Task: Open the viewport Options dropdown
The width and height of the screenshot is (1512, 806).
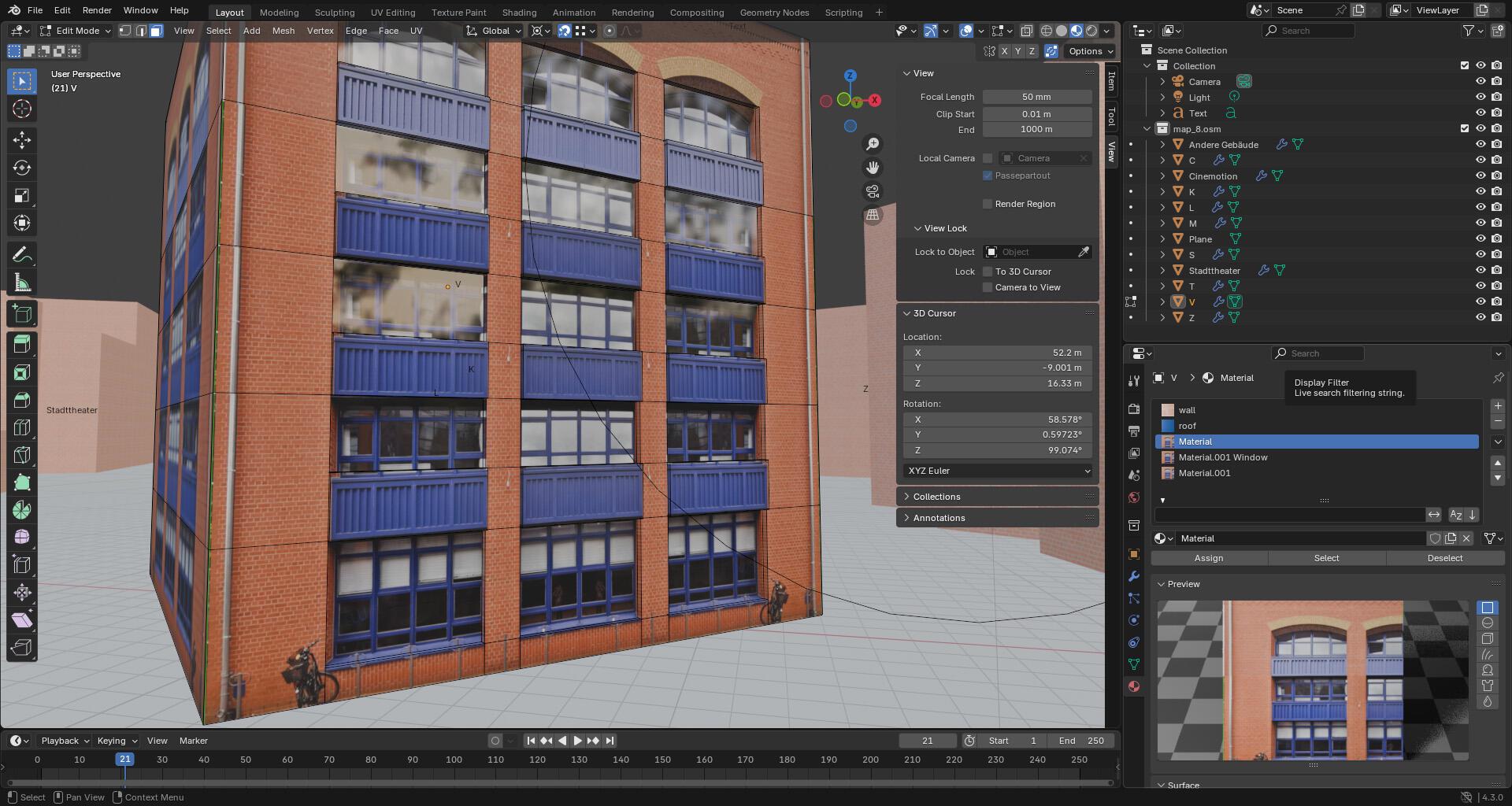Action: click(x=1091, y=51)
